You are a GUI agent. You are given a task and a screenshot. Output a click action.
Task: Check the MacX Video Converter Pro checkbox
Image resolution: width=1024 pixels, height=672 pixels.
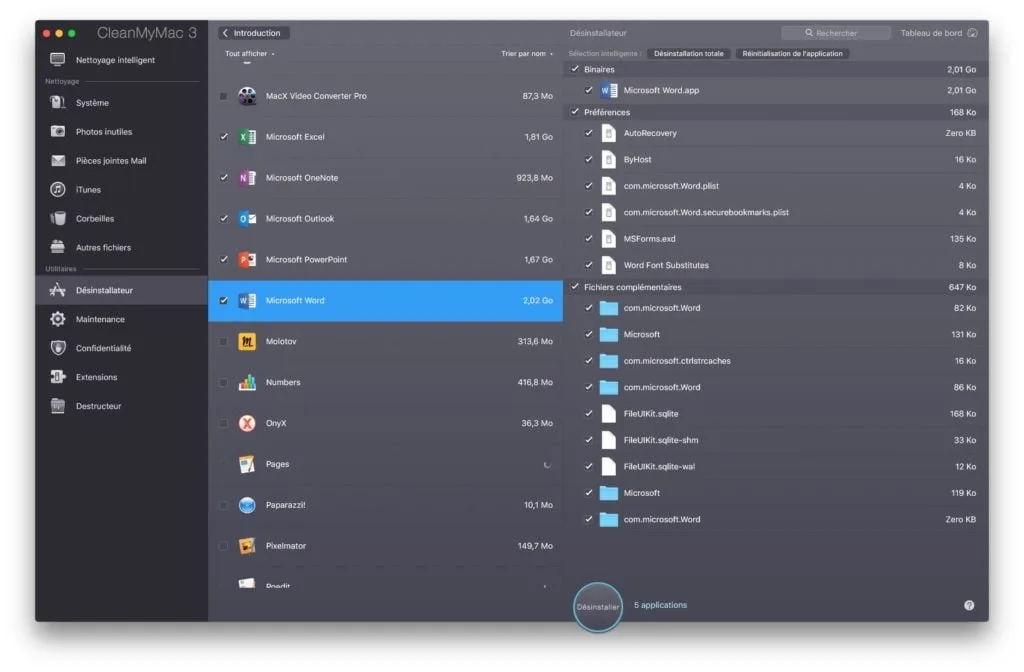click(x=224, y=96)
